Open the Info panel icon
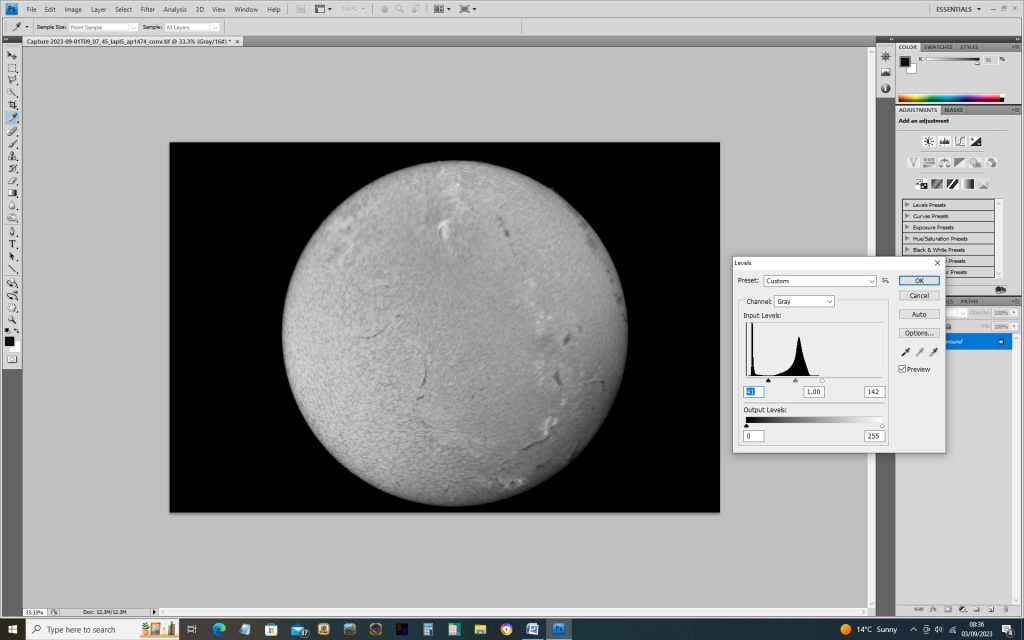The width and height of the screenshot is (1024, 640). 885,88
